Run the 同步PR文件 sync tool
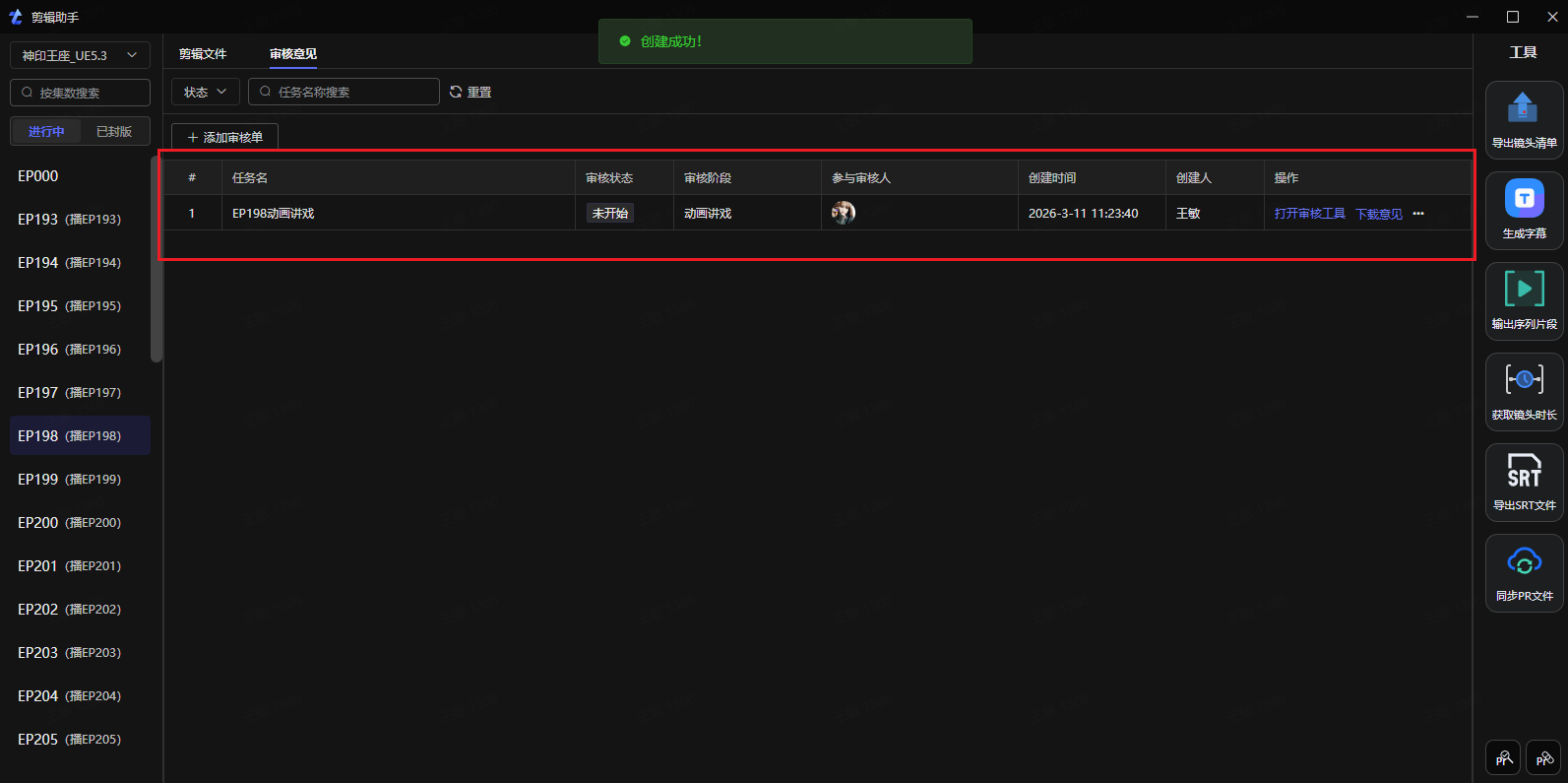 coord(1524,573)
